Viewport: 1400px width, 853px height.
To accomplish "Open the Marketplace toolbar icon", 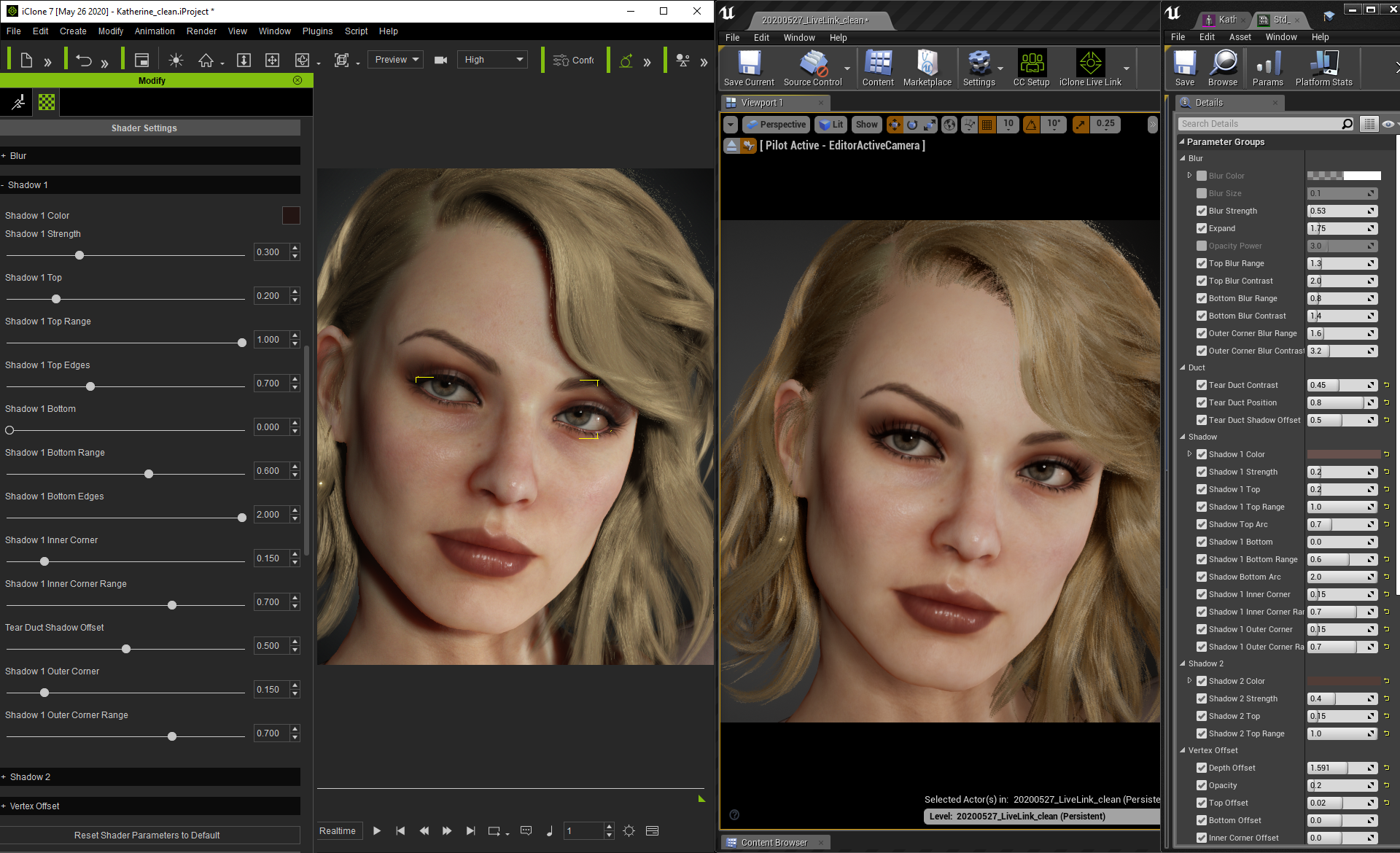I will [x=927, y=64].
